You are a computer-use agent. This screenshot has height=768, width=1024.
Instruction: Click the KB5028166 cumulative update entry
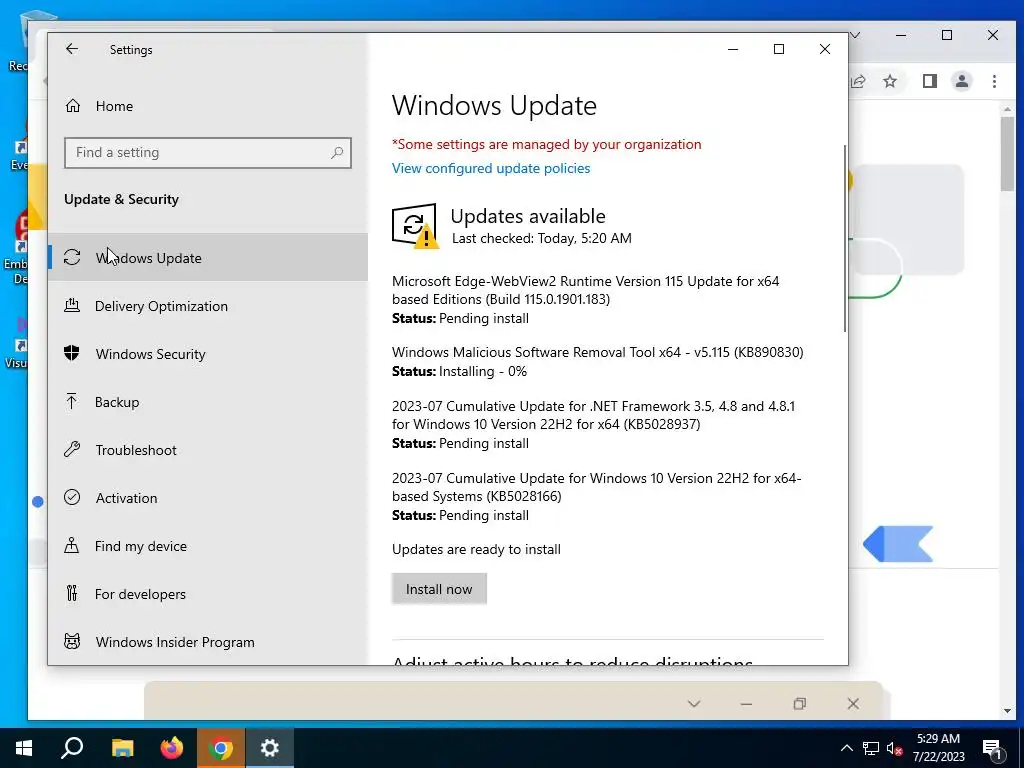tap(596, 496)
